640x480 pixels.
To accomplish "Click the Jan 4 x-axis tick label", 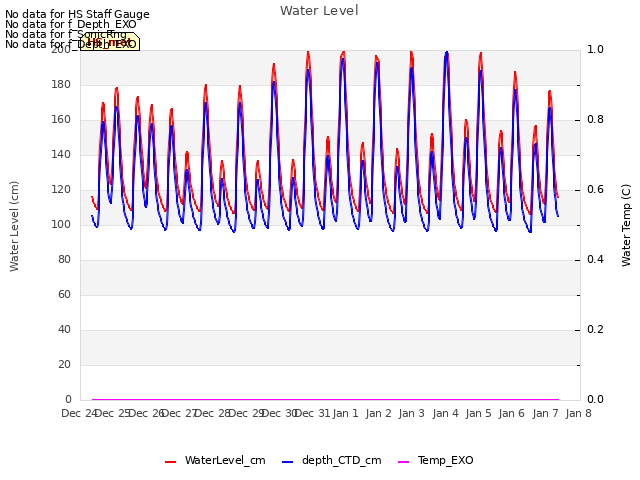I will coord(445,413).
